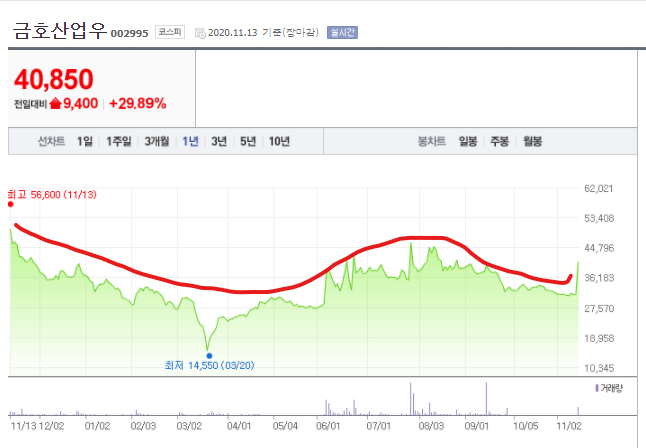646x448 pixels.
Task: Click the 03/02 x-axis date label
Action: (x=189, y=426)
